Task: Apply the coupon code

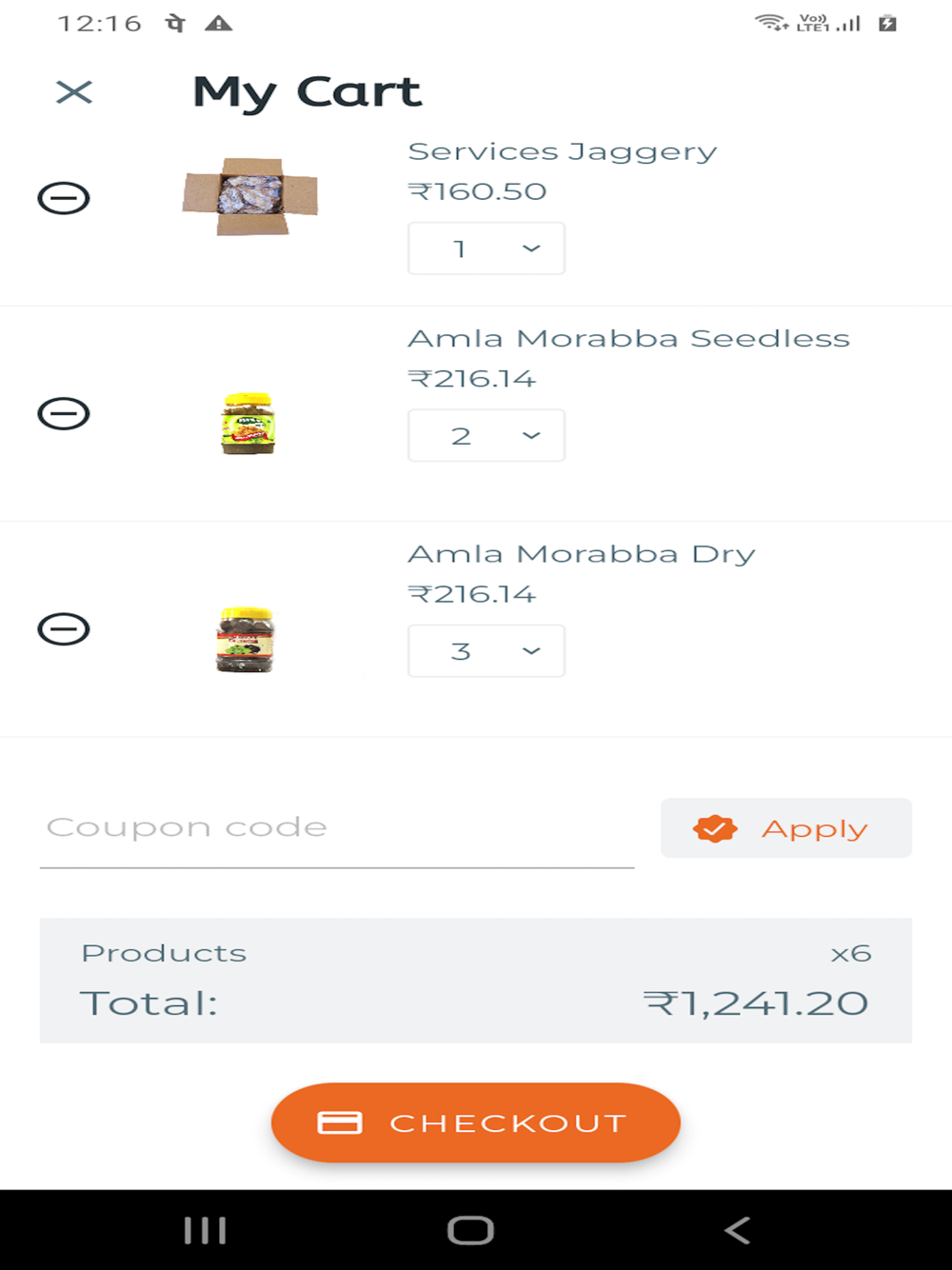Action: click(786, 828)
